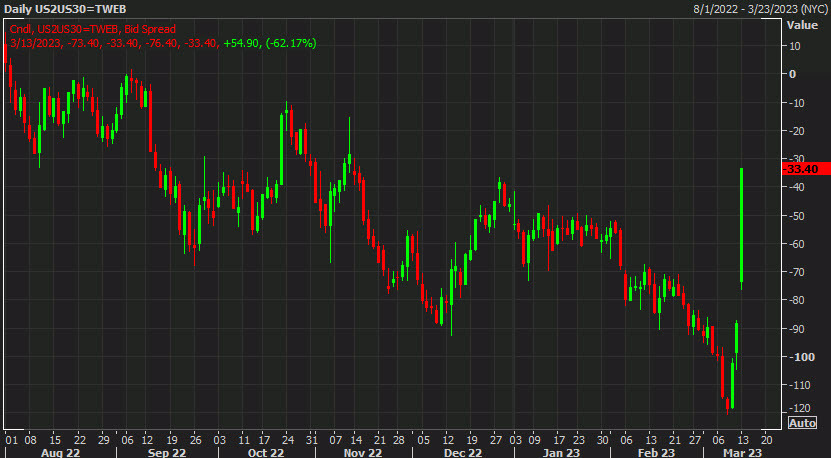
Task: Select the Aug 22 month label
Action: (x=62, y=451)
